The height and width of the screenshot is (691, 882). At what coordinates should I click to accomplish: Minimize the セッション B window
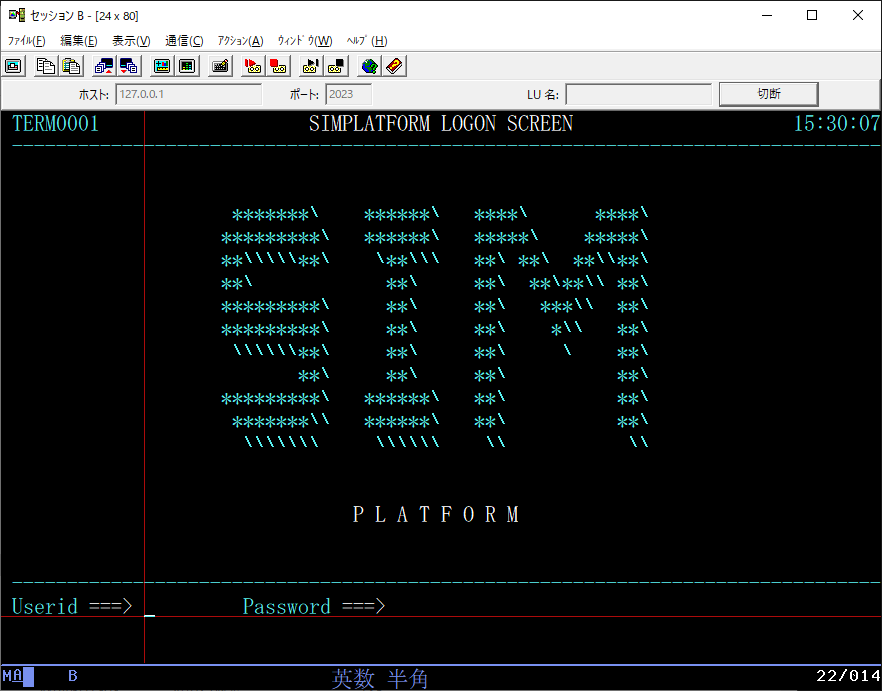[x=767, y=15]
